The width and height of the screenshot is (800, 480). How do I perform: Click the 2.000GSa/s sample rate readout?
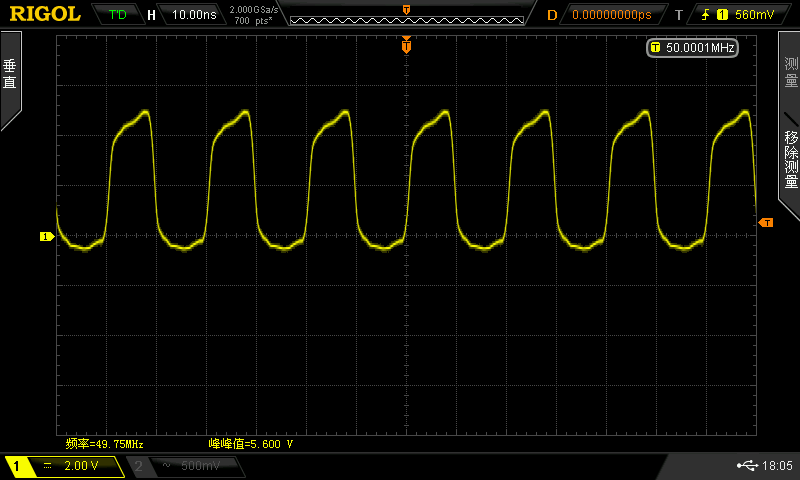pyautogui.click(x=254, y=10)
